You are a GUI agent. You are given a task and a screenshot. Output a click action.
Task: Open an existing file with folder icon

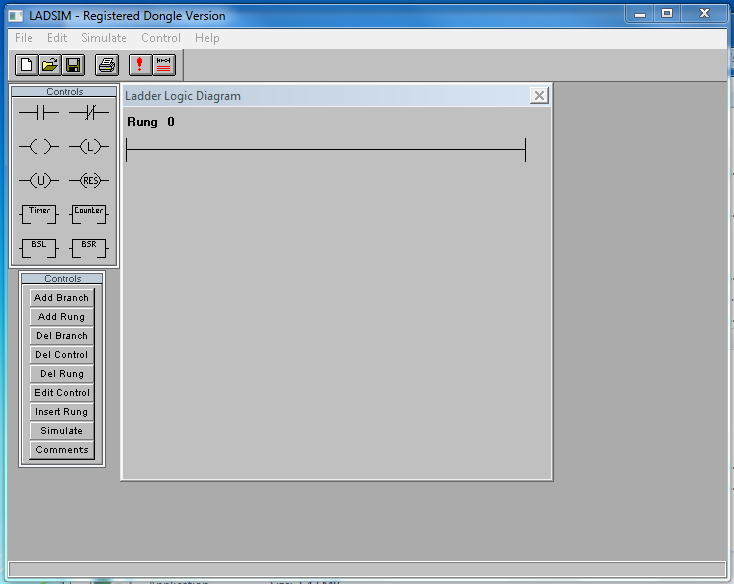[x=50, y=65]
